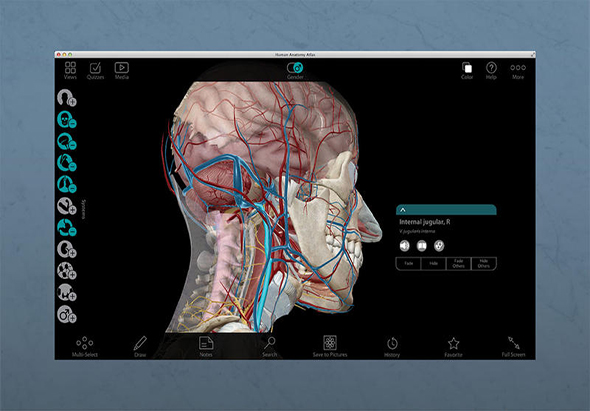
Task: Click the "Internal jugular, R" title
Action: (424, 222)
